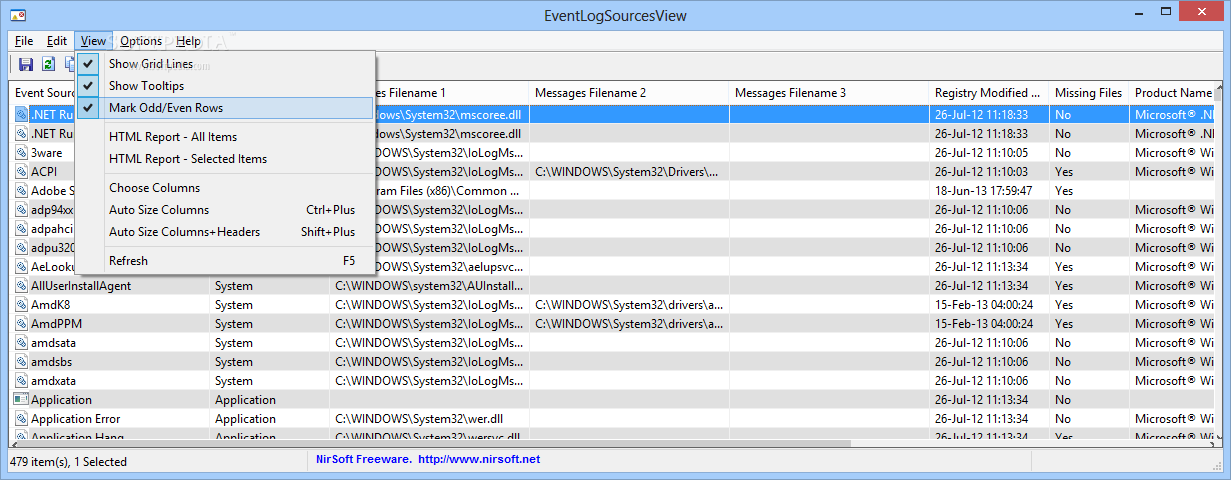Select the AeLook... row icon
This screenshot has width=1231, height=480.
[x=22, y=267]
